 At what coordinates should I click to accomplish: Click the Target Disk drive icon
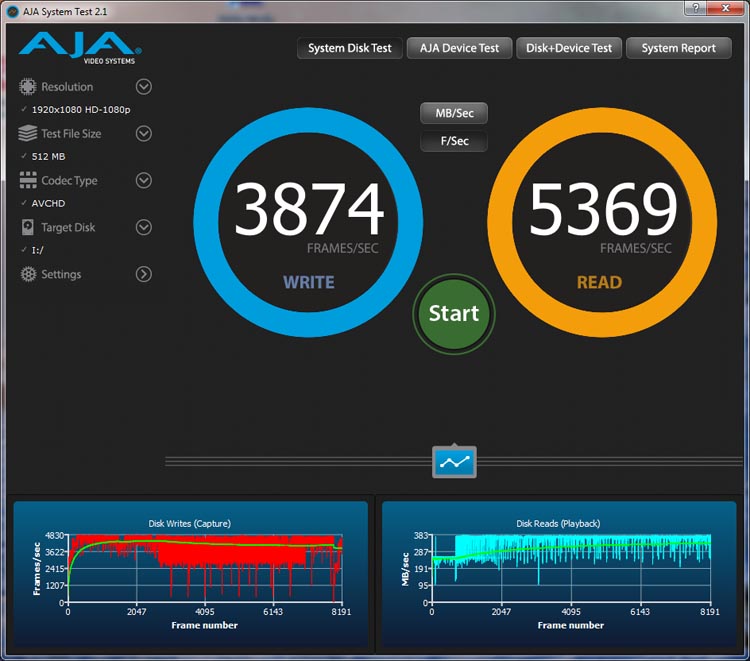(27, 228)
